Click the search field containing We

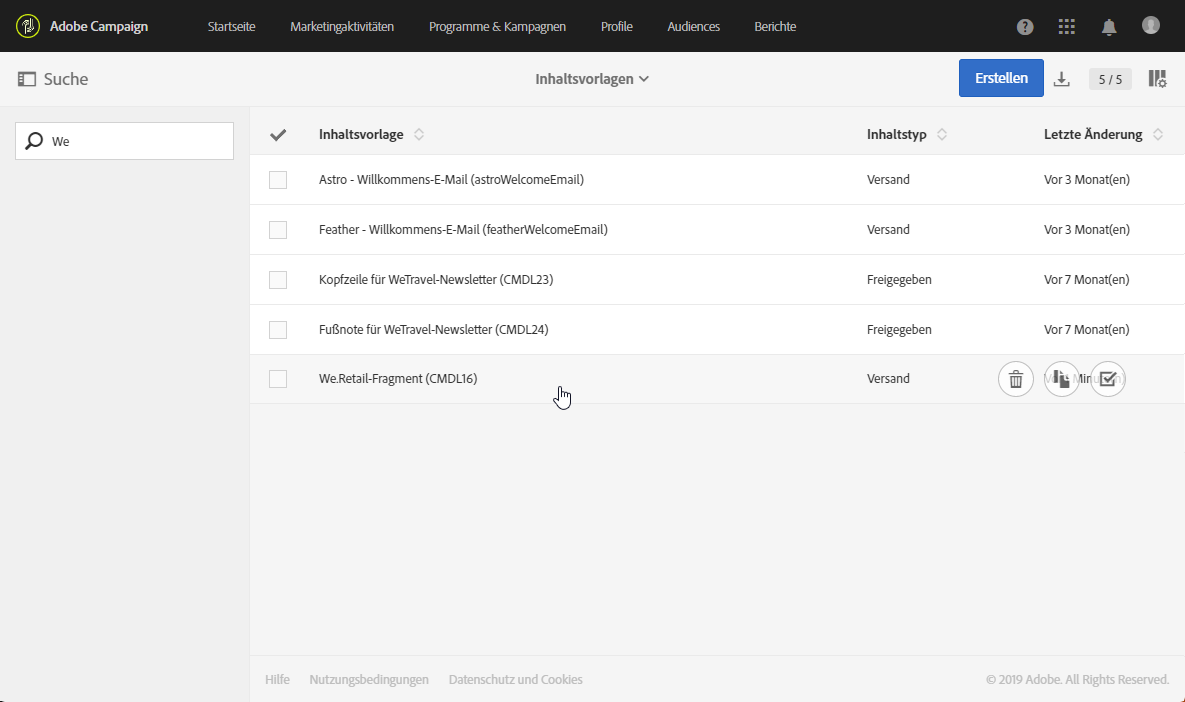tap(135, 141)
